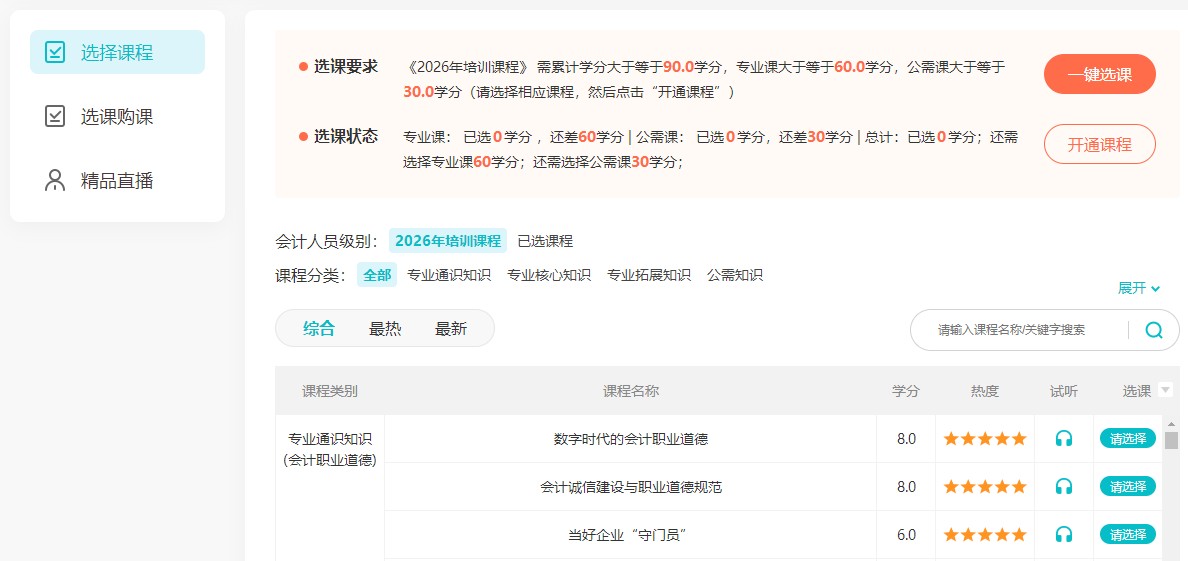Preview audio for 数字时代的会计职业道德
The height and width of the screenshot is (561, 1188).
pos(1064,438)
